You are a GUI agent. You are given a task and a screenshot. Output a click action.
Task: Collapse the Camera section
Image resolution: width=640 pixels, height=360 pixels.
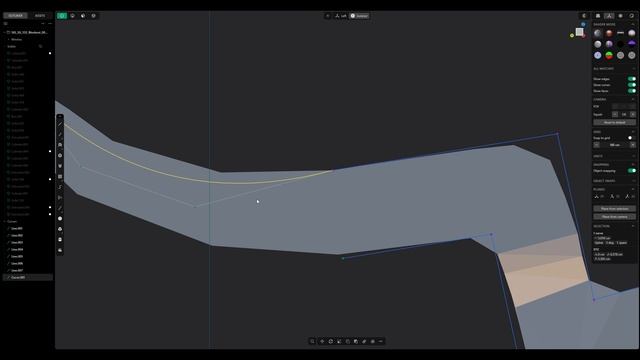pos(633,99)
